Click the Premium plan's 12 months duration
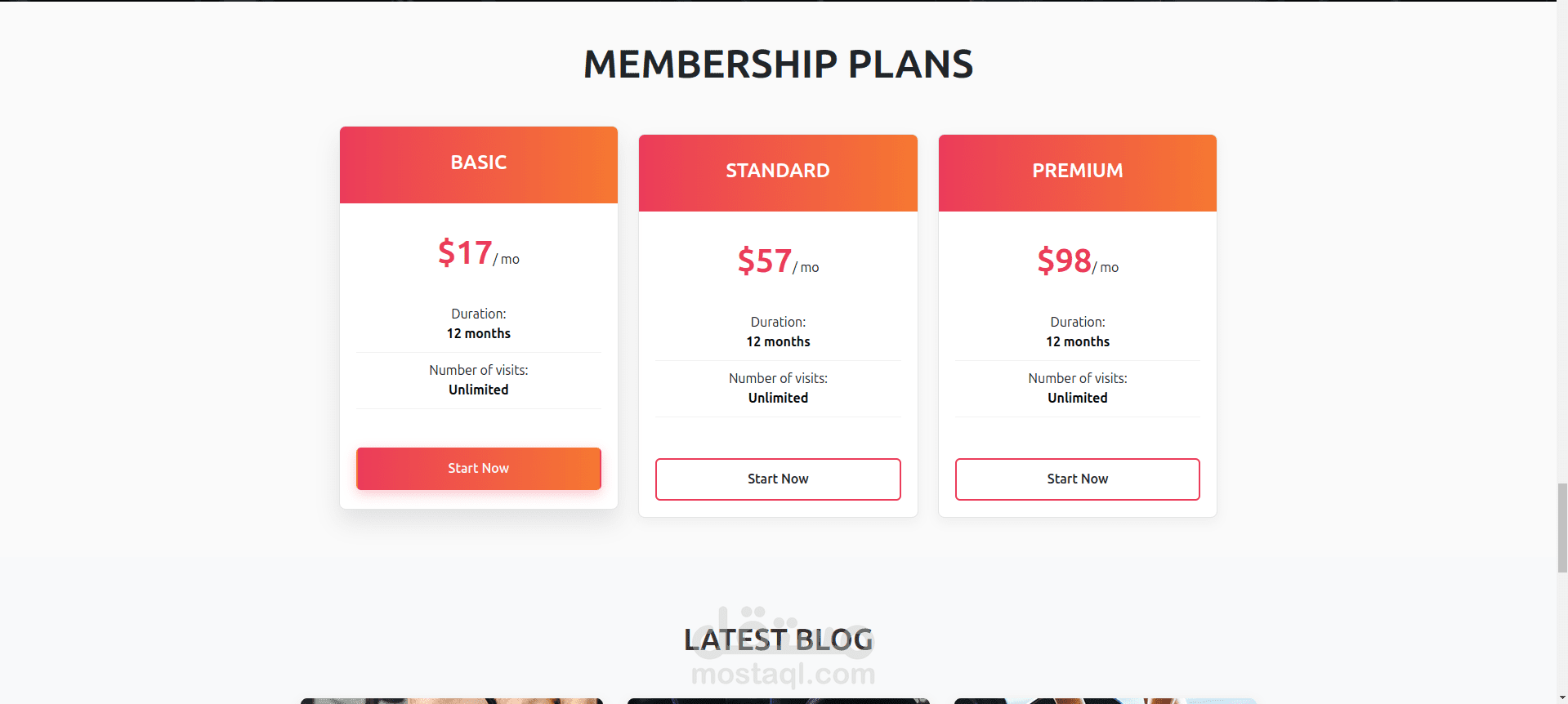 tap(1077, 342)
